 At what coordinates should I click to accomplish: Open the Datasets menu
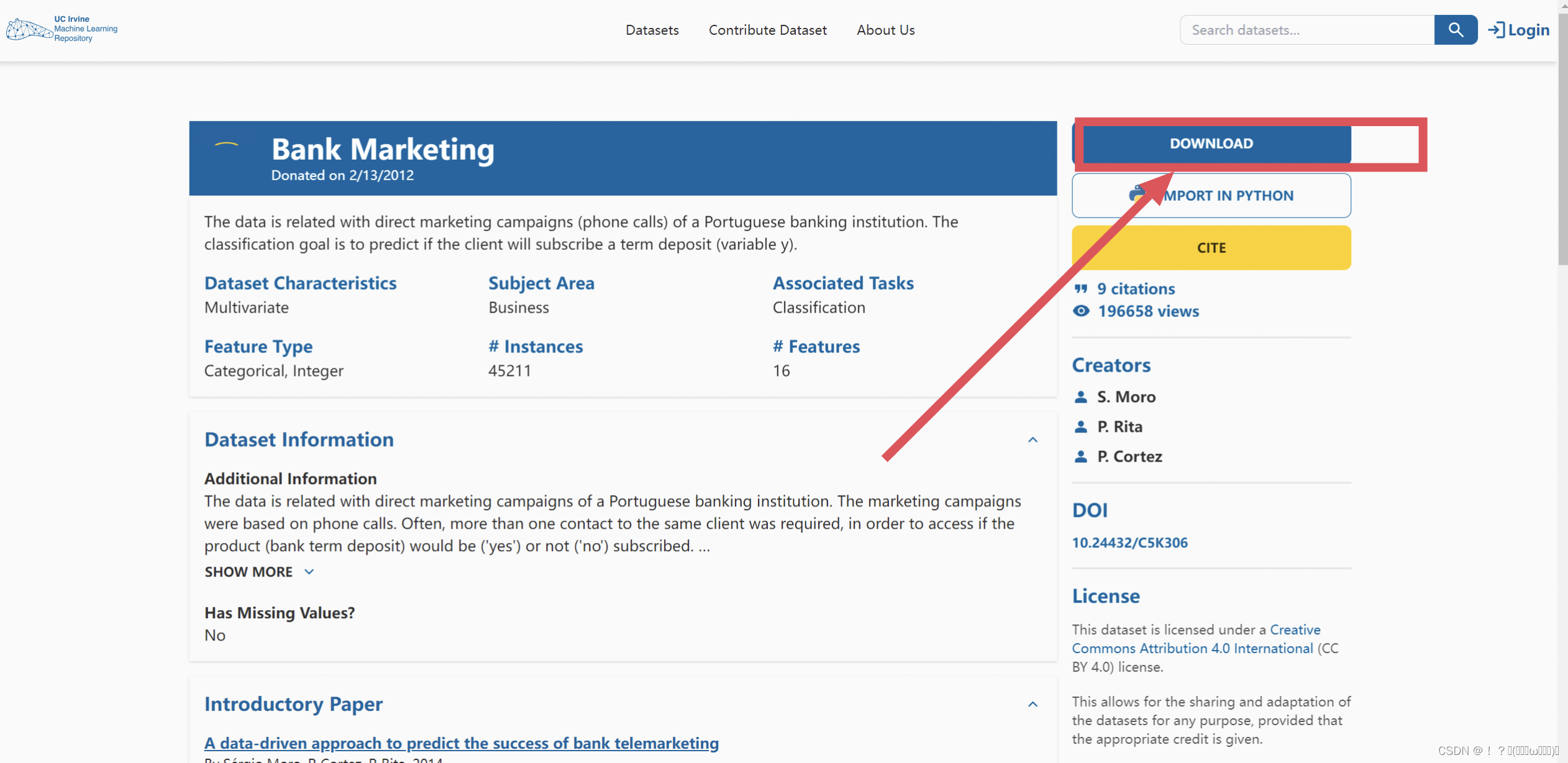(x=652, y=30)
